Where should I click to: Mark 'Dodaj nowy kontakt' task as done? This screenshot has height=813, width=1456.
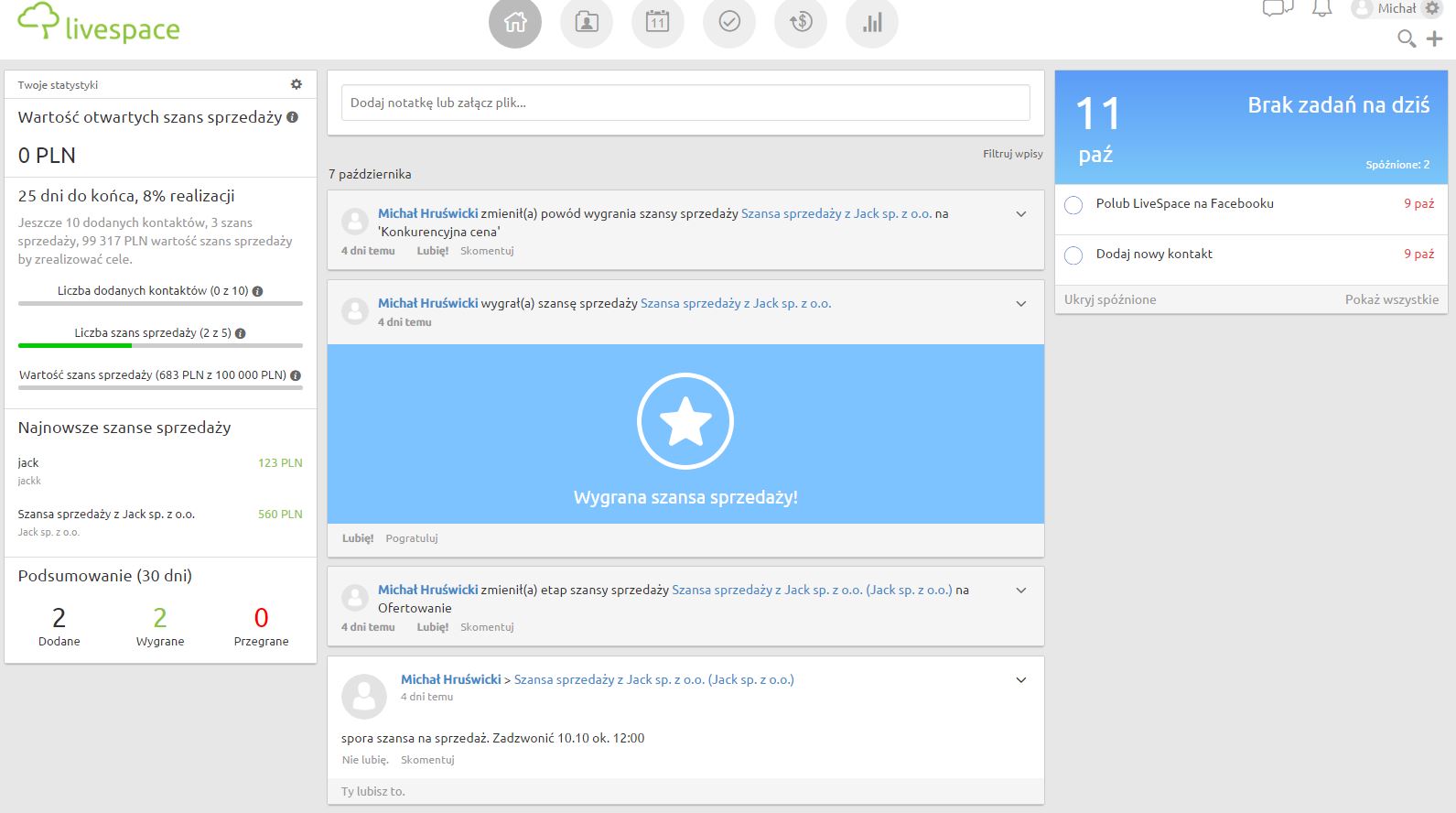point(1073,255)
